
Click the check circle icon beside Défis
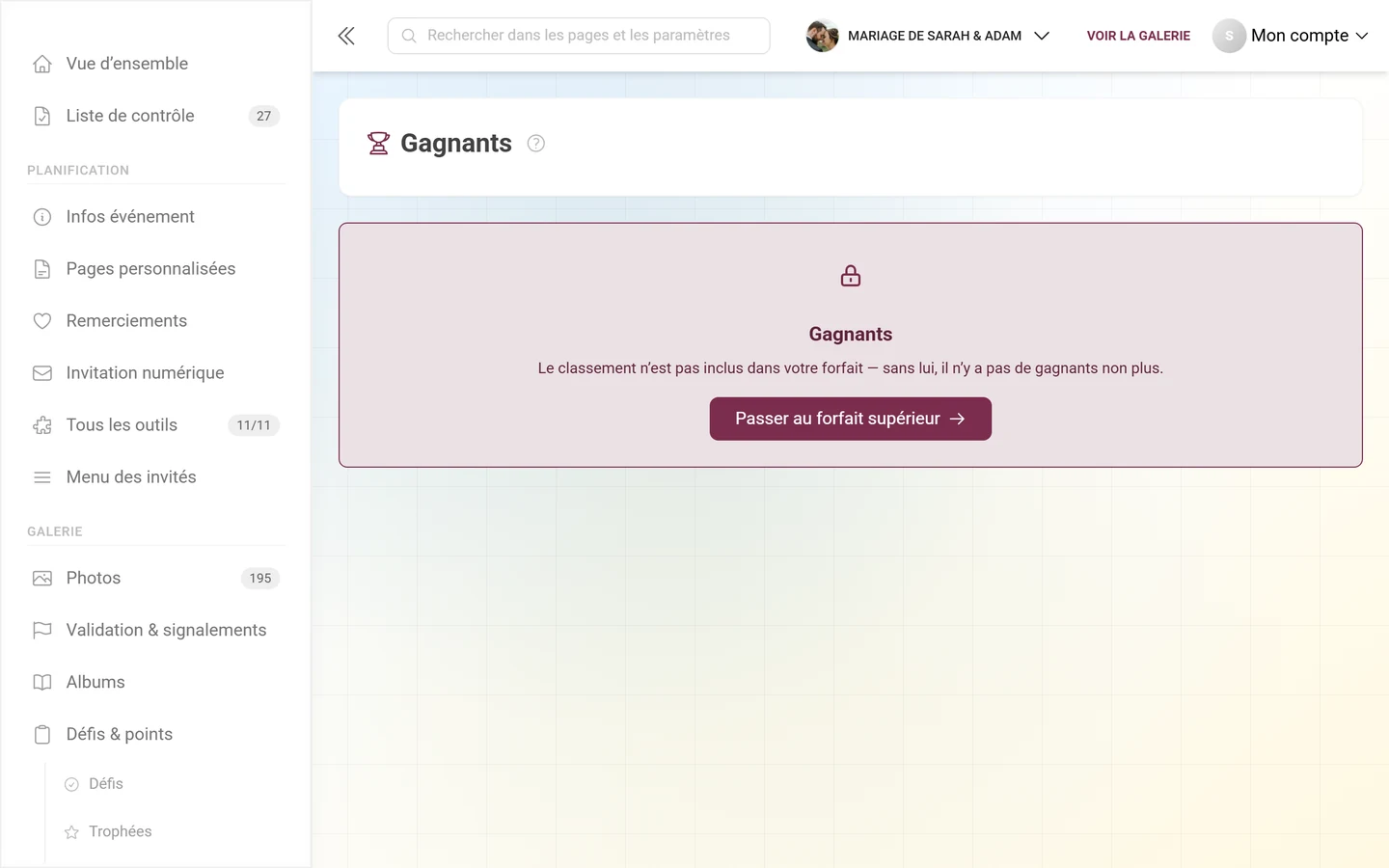[x=71, y=785]
